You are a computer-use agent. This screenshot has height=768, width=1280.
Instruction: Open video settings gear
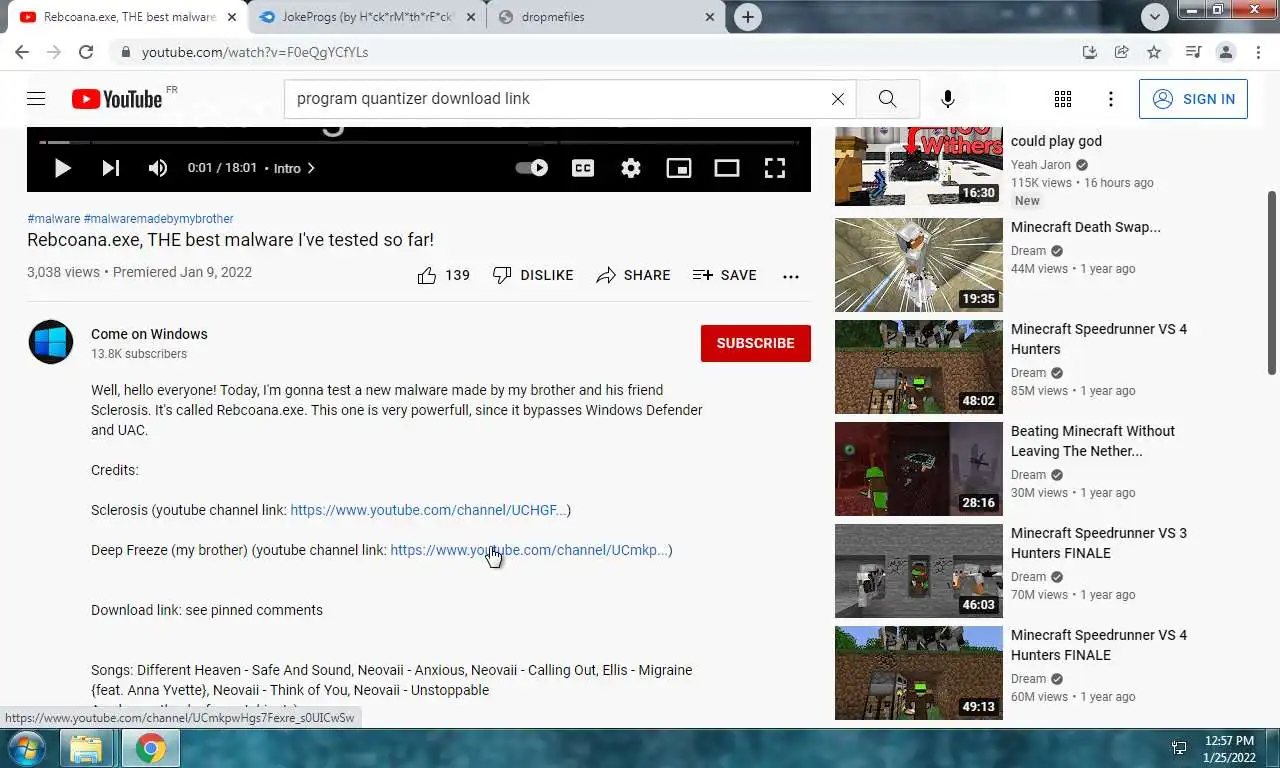click(x=631, y=168)
